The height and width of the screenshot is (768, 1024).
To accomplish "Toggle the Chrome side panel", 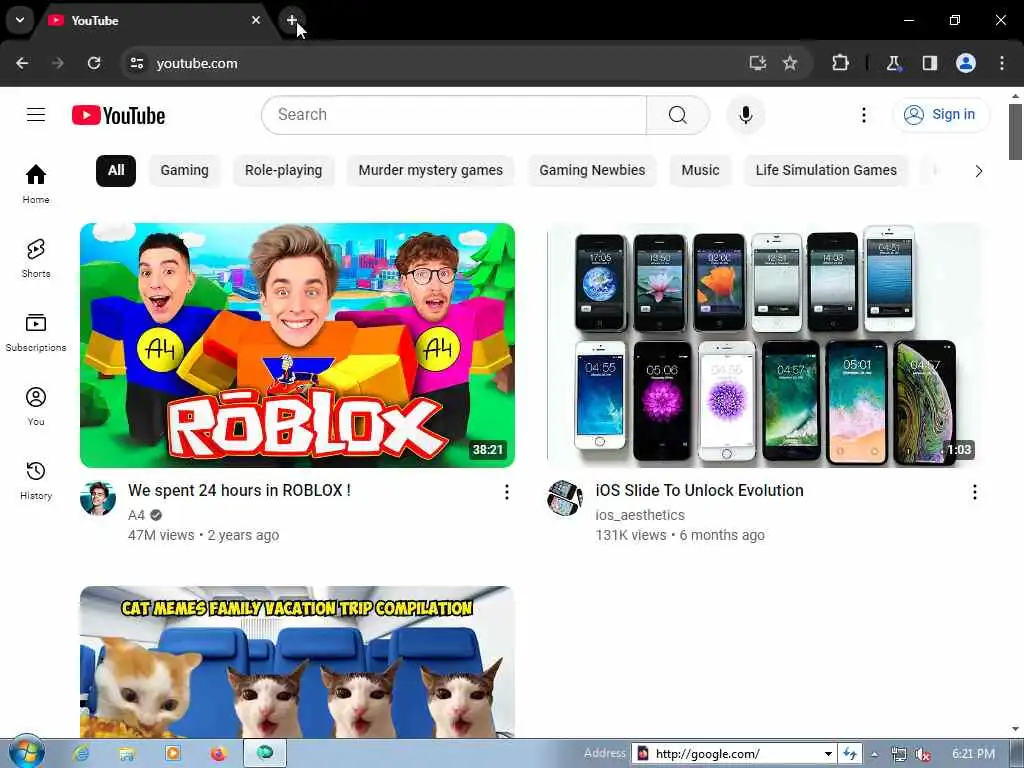I will point(930,63).
